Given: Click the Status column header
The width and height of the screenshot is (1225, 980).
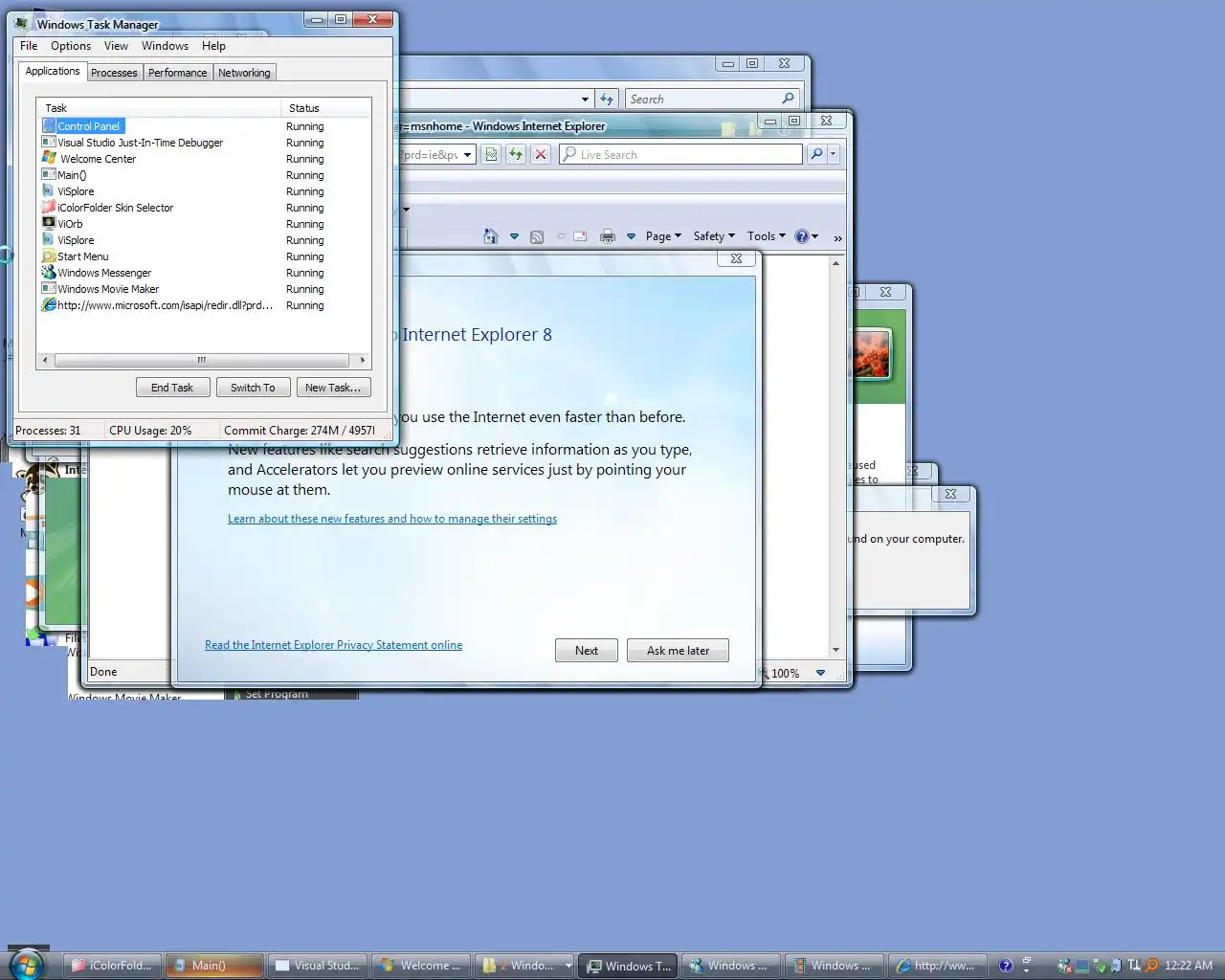Looking at the screenshot, I should tap(325, 108).
